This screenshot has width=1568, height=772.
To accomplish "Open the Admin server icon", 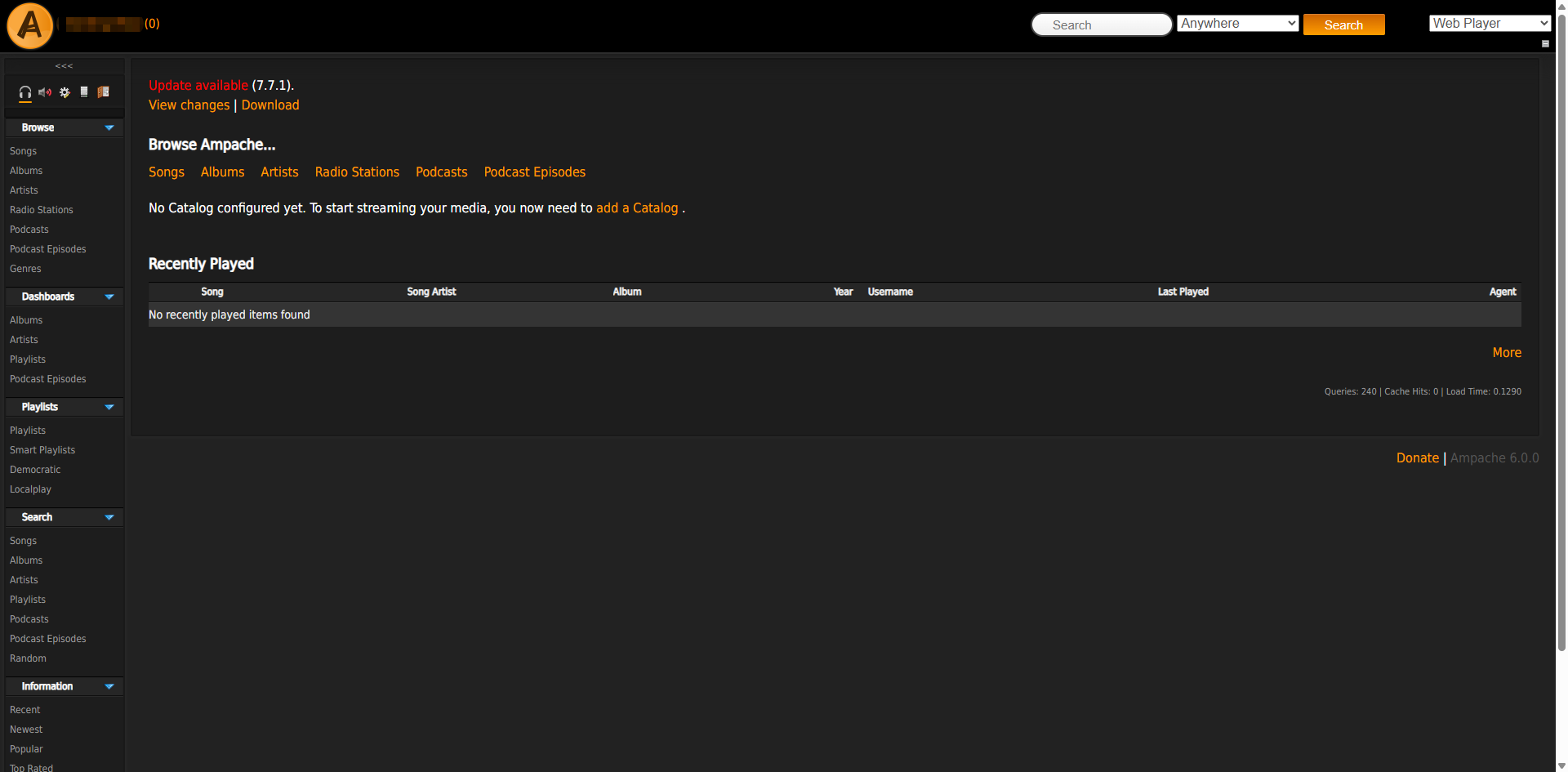I will (x=84, y=92).
